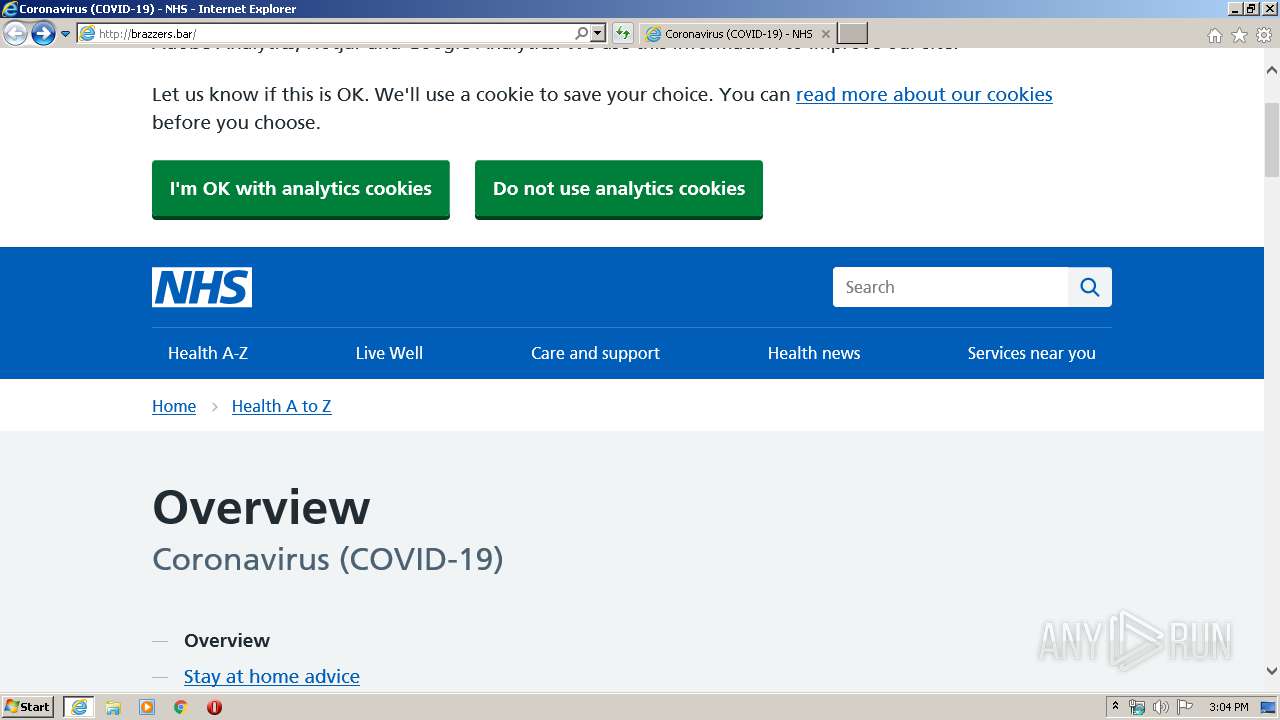
Task: Open a new blank tab
Action: tap(852, 34)
